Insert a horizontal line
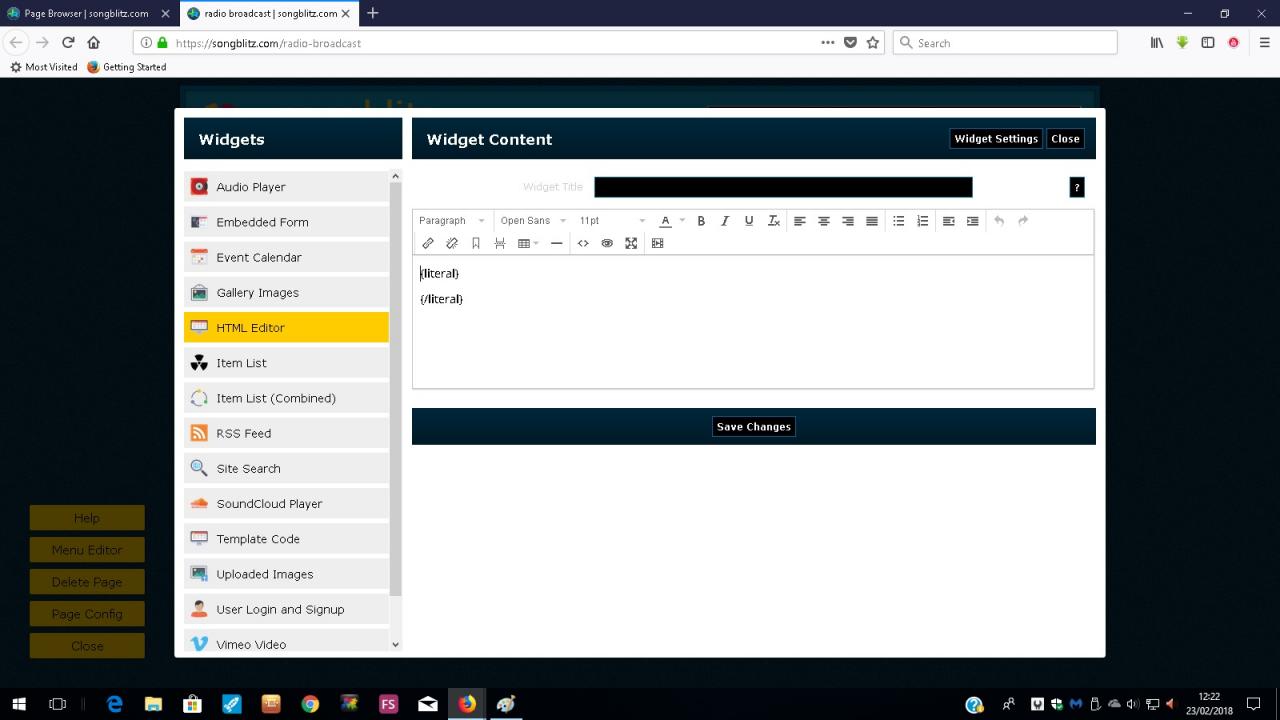Image resolution: width=1280 pixels, height=720 pixels. coord(557,243)
